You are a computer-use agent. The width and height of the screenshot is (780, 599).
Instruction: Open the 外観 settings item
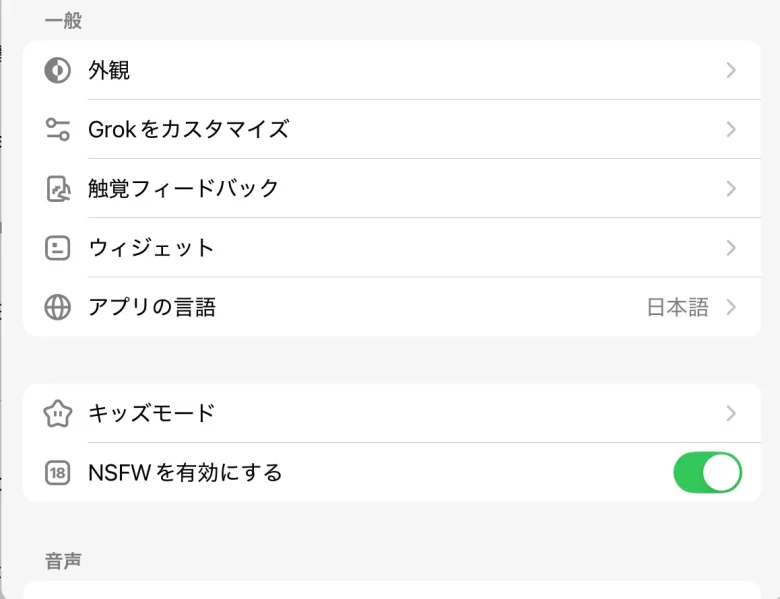[x=109, y=70]
